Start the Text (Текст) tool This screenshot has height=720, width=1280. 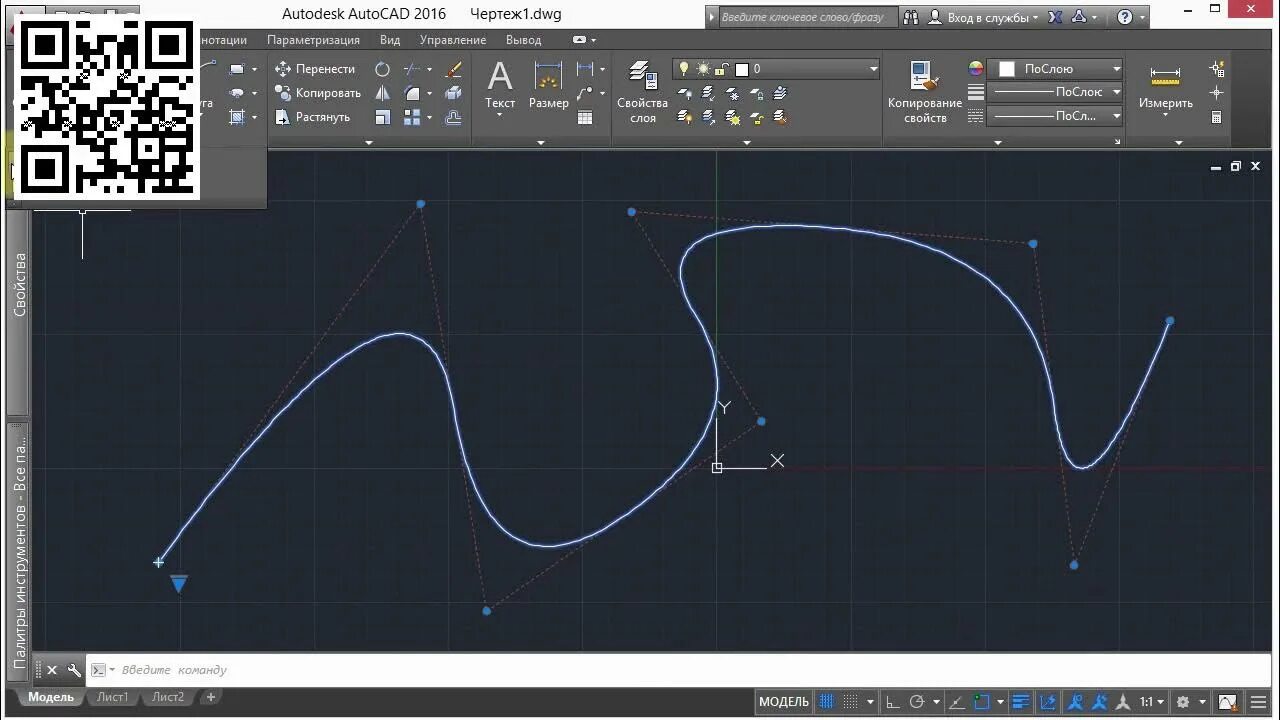500,84
